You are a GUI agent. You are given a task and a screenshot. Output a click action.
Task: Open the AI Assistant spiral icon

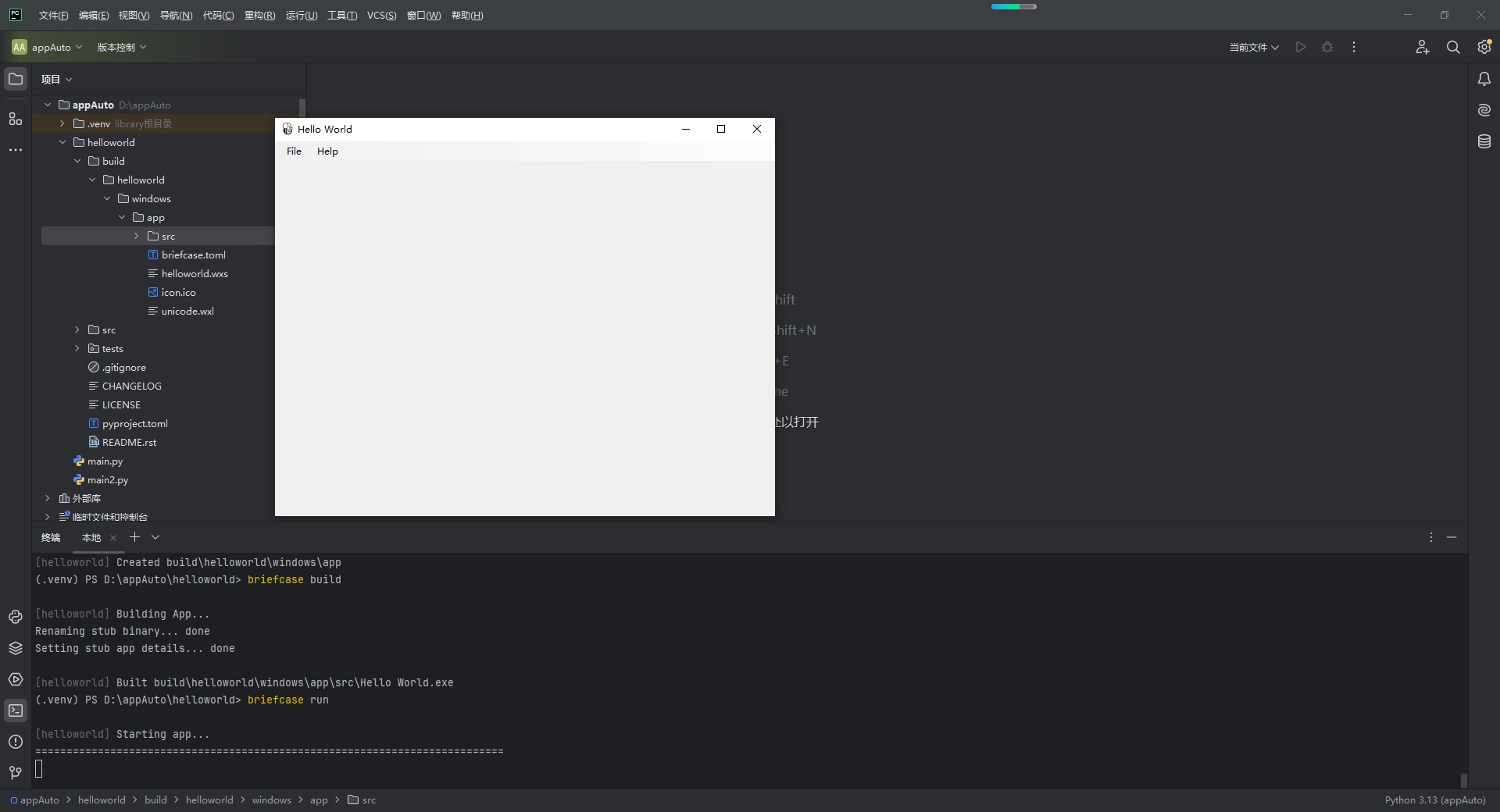point(1484,110)
